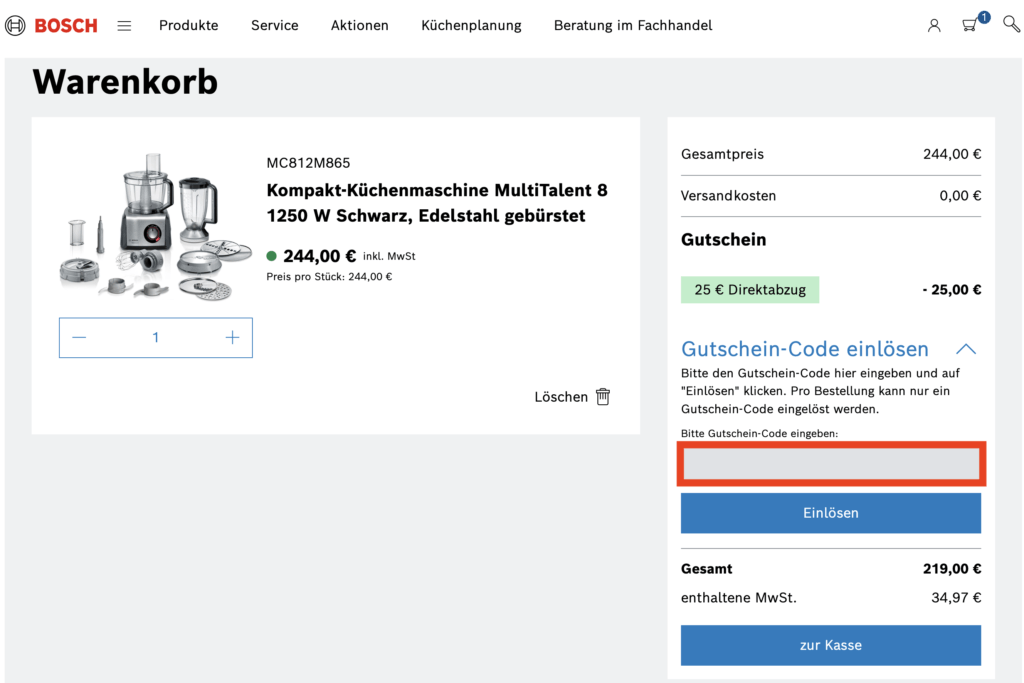This screenshot has height=683, width=1024.
Task: Click the Gesamt total 219,00 €
Action: pos(952,569)
